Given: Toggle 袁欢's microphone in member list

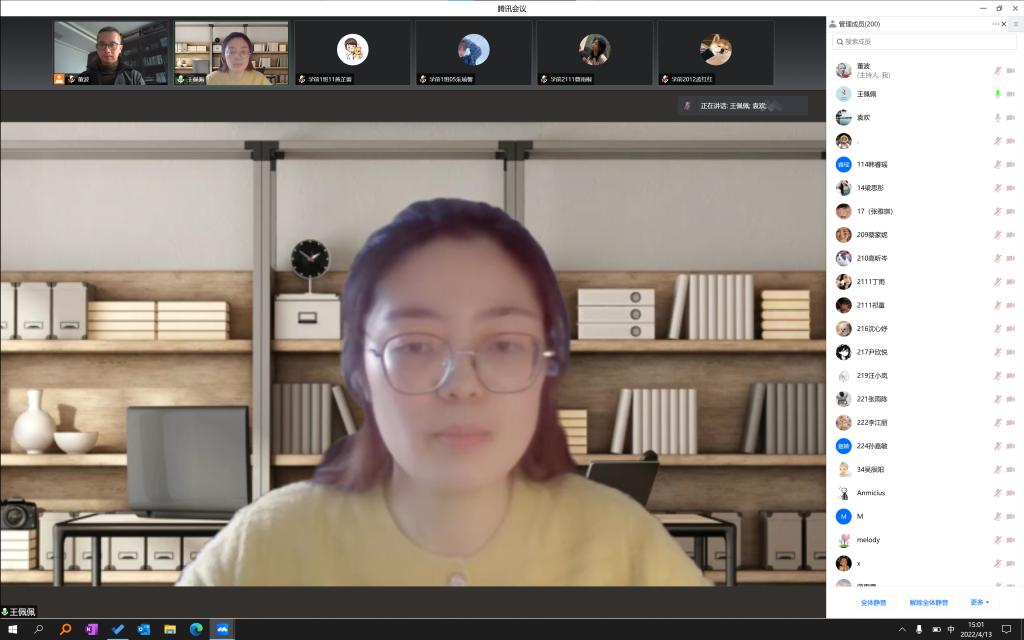Looking at the screenshot, I should pos(997,117).
